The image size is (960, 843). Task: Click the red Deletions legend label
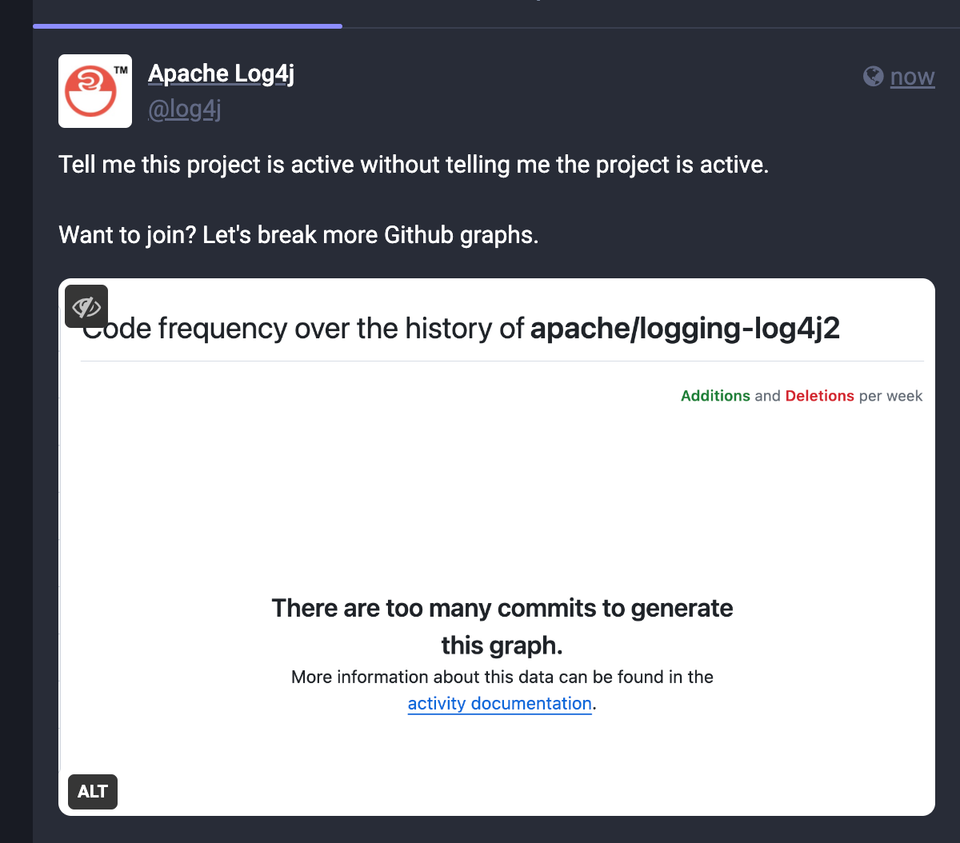point(819,396)
